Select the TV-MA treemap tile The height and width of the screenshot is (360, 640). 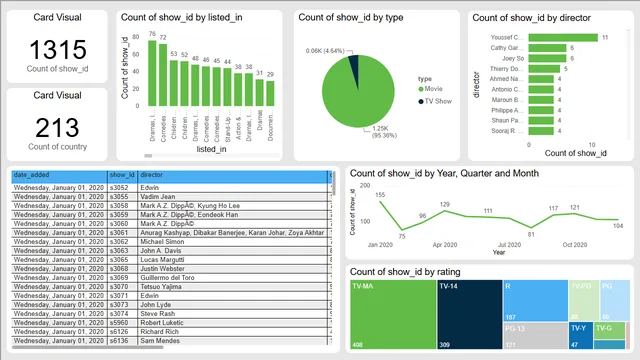pyautogui.click(x=393, y=314)
